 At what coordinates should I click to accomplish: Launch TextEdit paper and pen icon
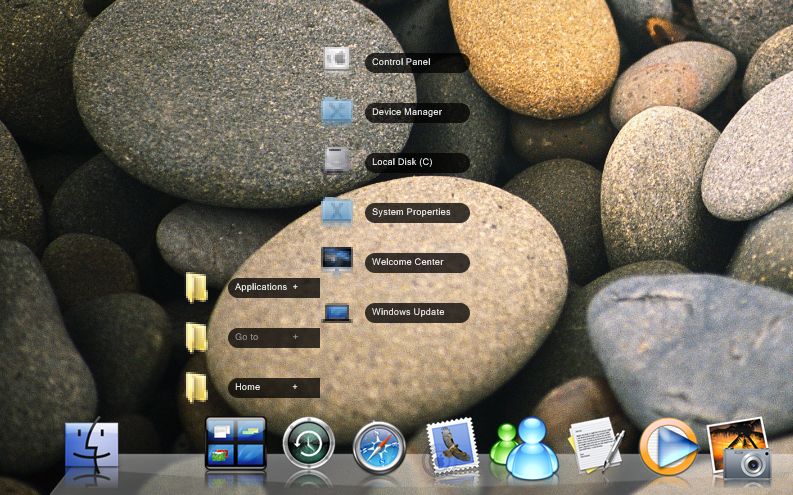(x=596, y=445)
